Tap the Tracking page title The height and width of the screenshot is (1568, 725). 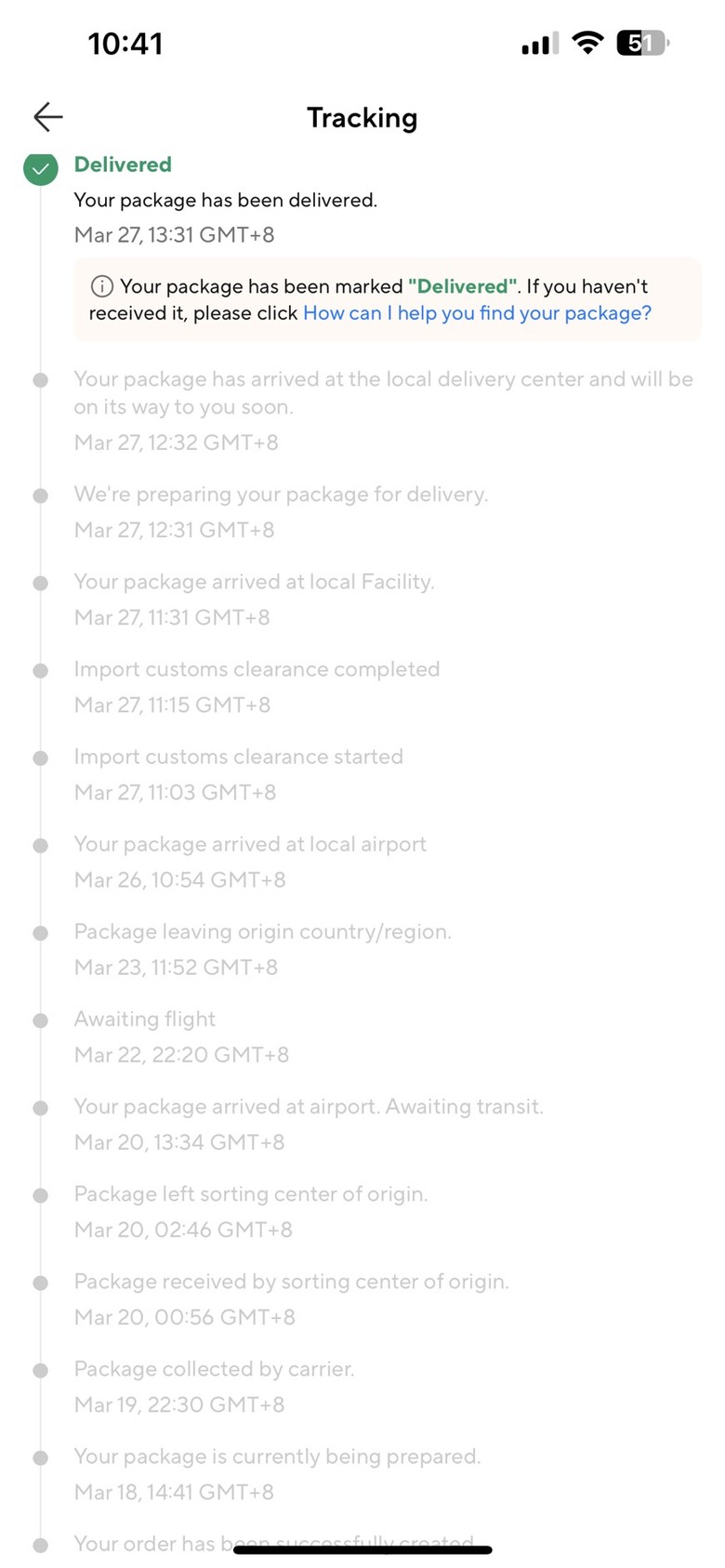[362, 118]
